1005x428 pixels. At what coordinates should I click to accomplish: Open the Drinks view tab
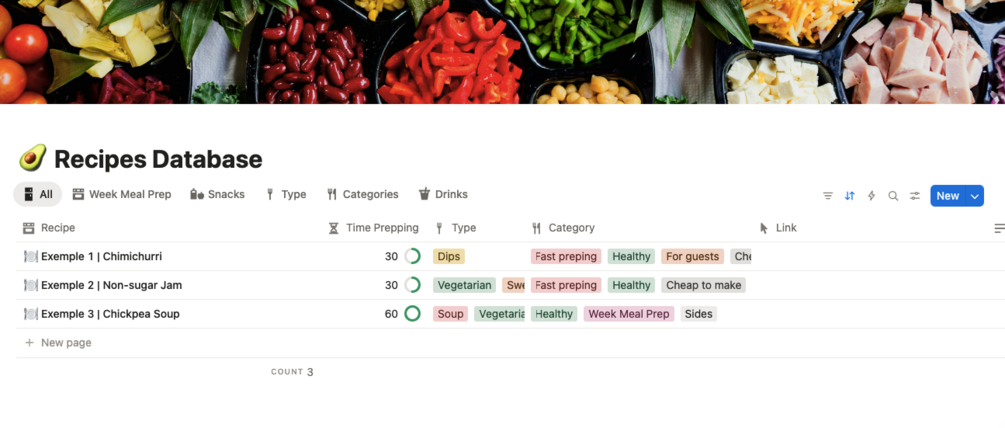click(443, 194)
